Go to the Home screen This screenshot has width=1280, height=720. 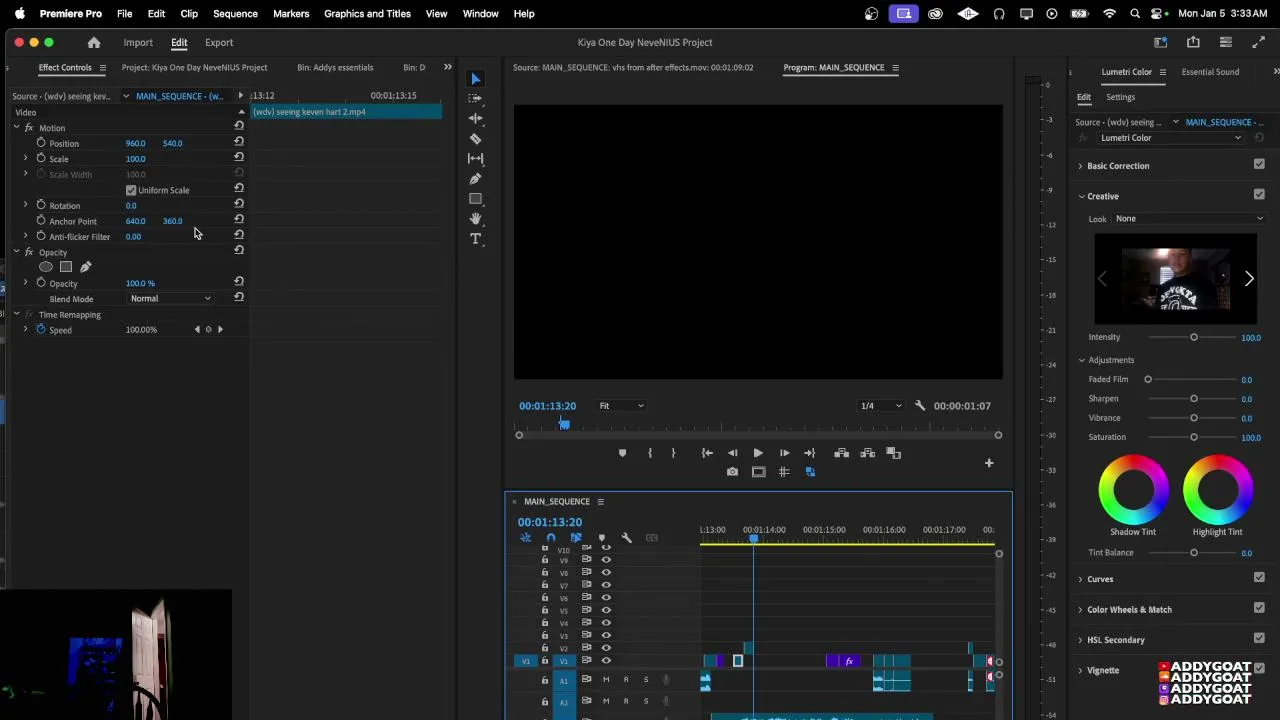94,43
